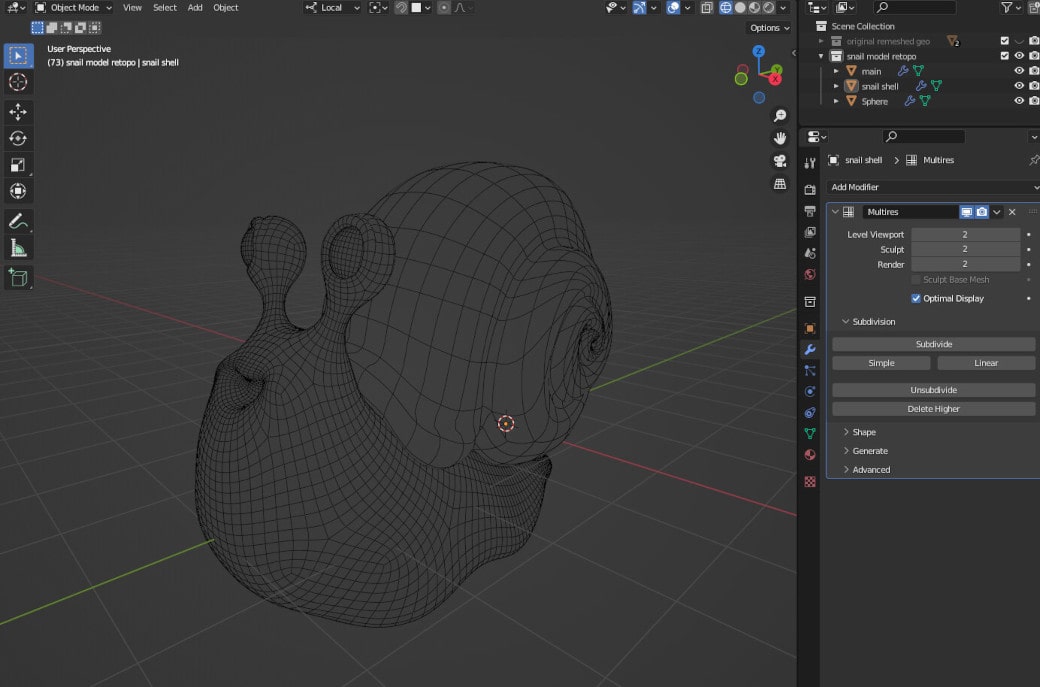
Task: Activate the Transform tool
Action: coord(18,192)
